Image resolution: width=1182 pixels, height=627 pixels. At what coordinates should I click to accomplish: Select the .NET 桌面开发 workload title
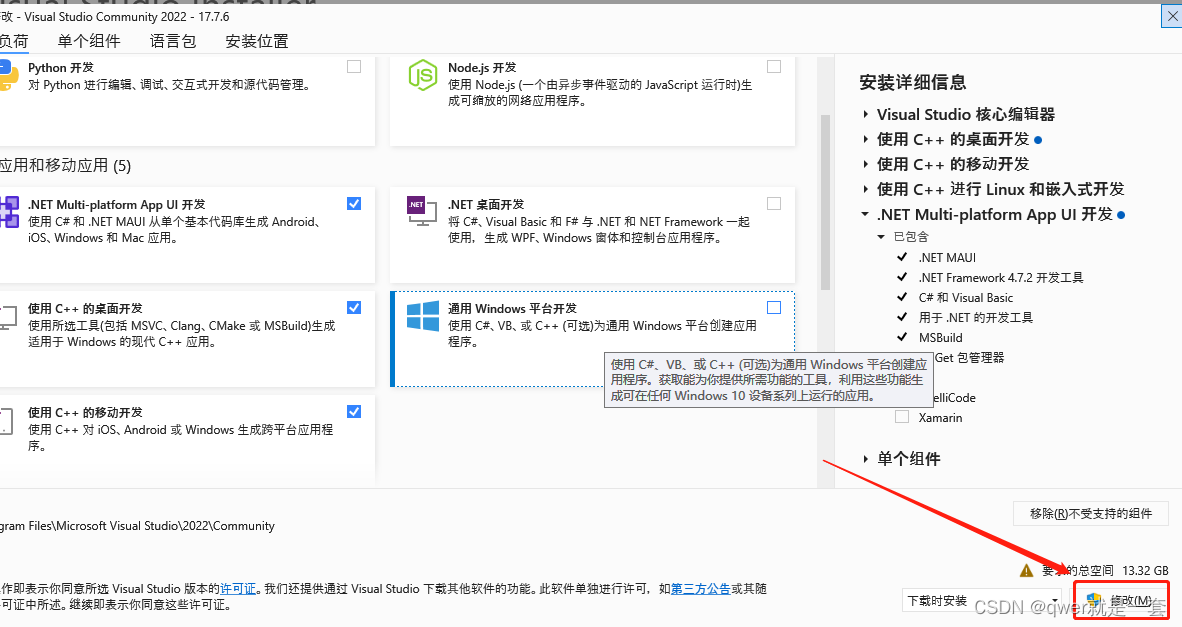(485, 204)
